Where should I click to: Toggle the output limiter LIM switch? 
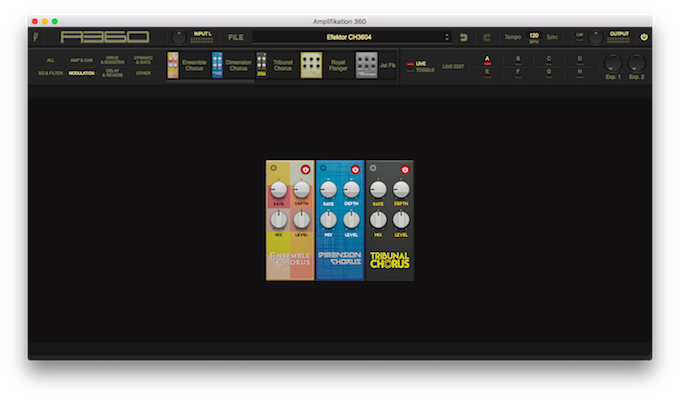click(579, 36)
